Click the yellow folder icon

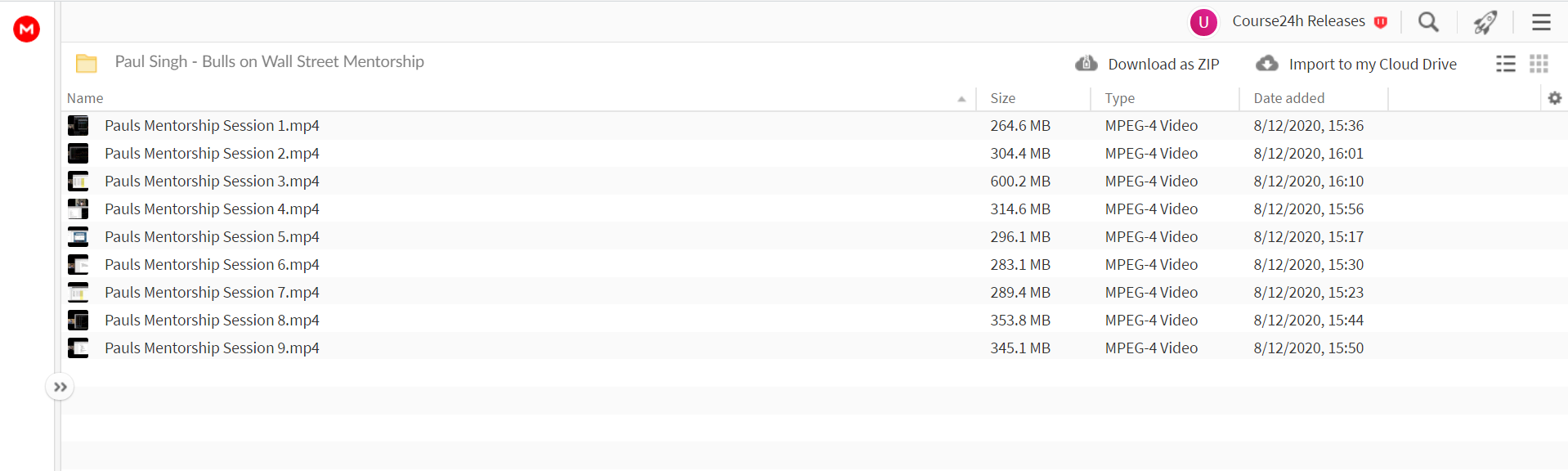(86, 63)
